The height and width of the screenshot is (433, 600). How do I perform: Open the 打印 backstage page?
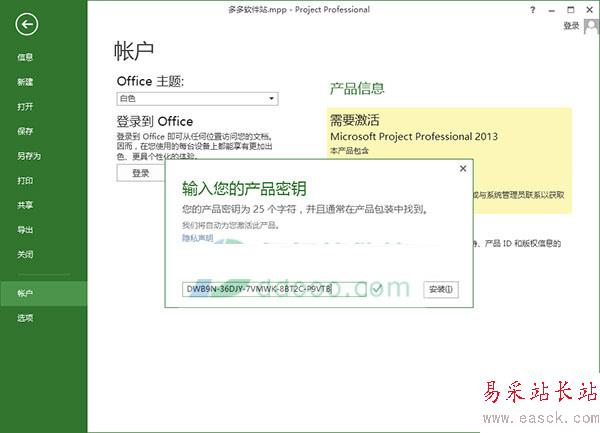tap(25, 181)
